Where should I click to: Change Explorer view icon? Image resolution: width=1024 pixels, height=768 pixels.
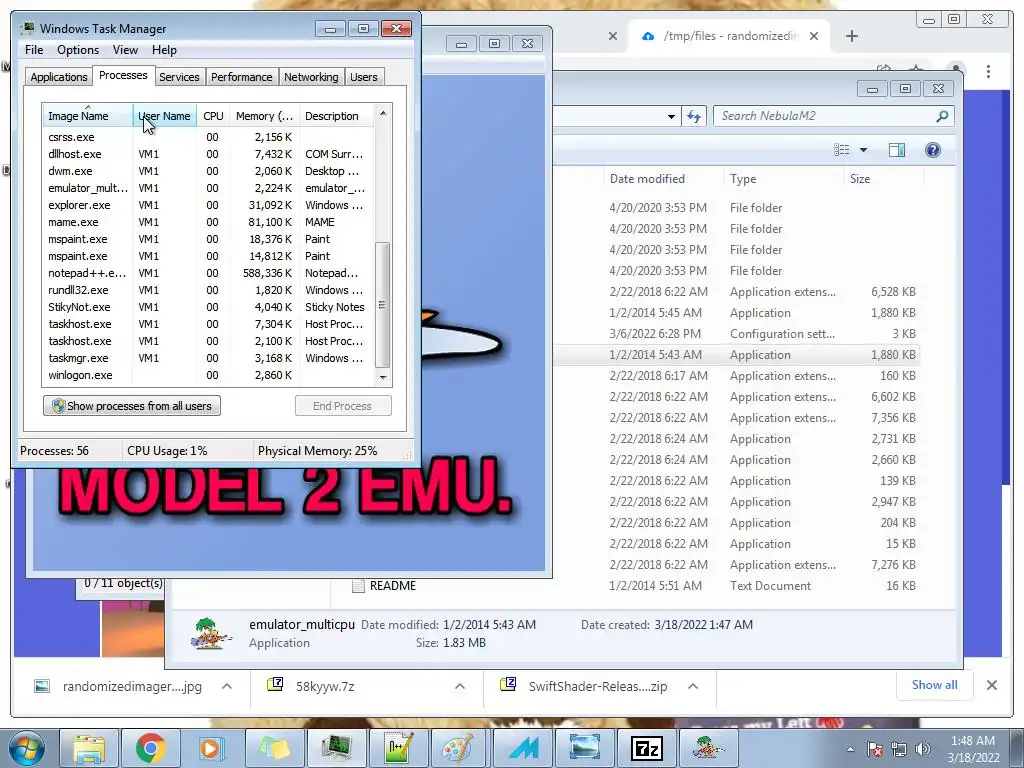(842, 150)
